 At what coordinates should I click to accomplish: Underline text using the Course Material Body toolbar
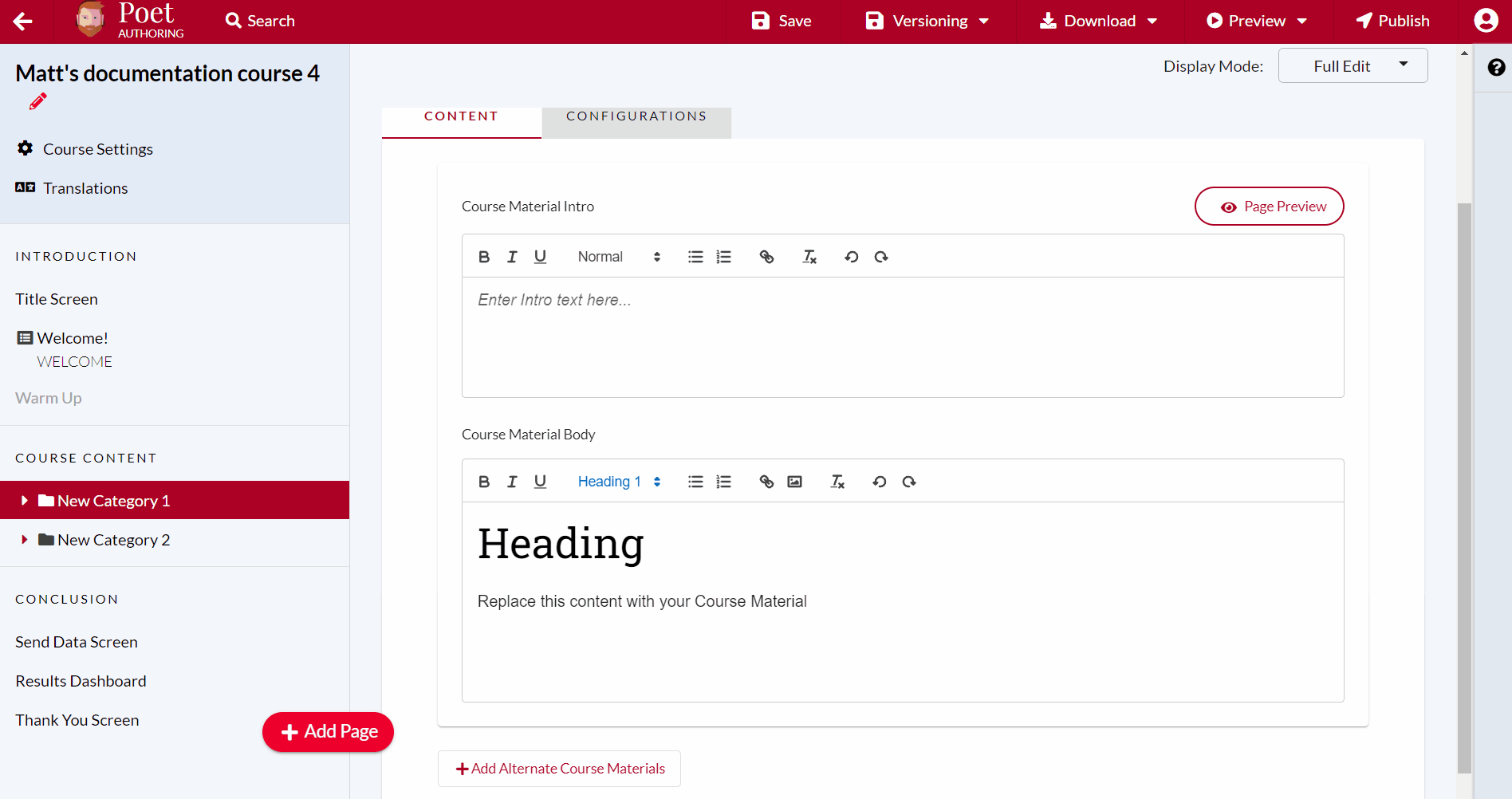point(540,481)
